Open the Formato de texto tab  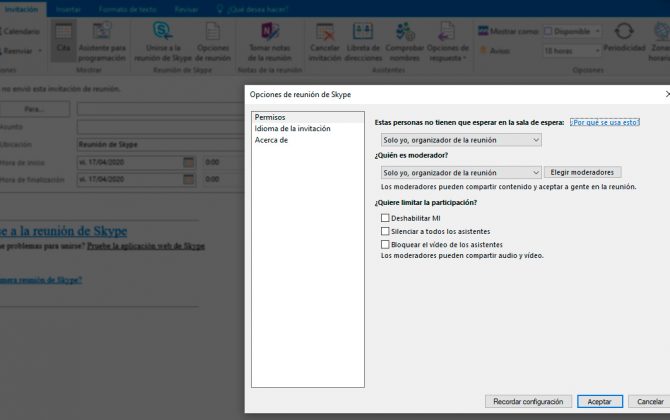pyautogui.click(x=127, y=9)
